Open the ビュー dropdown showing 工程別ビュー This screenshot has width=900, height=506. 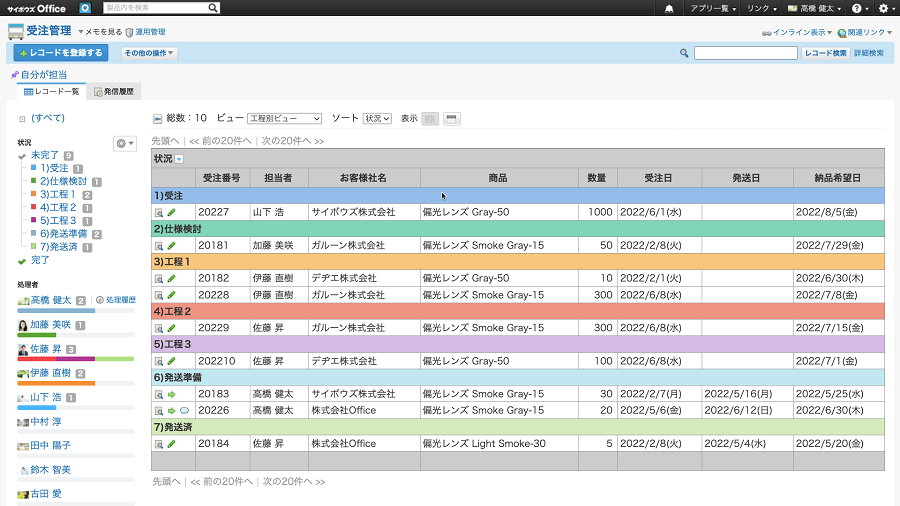tap(284, 118)
